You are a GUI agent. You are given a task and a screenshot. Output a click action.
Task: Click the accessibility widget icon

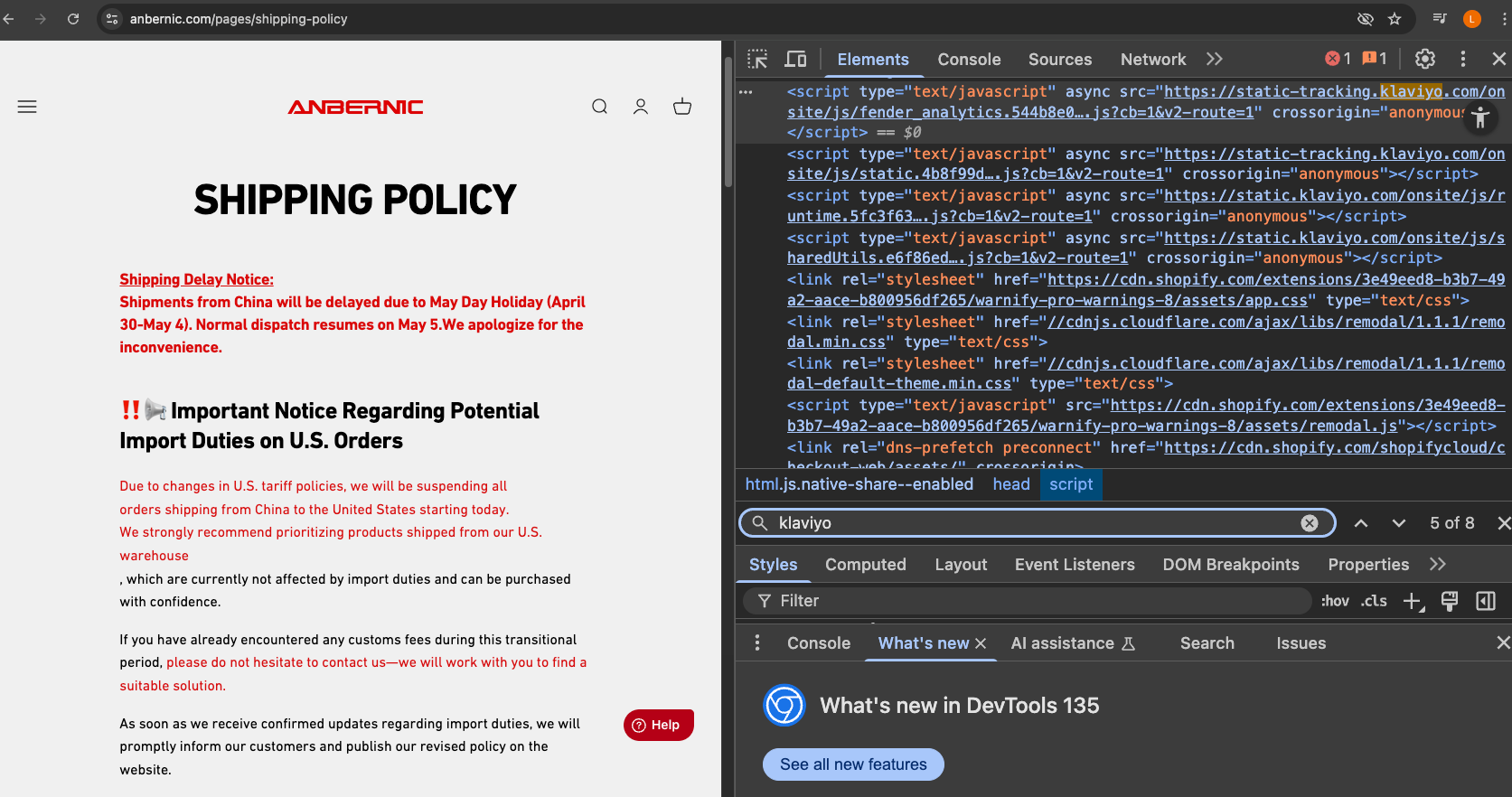tap(1480, 117)
